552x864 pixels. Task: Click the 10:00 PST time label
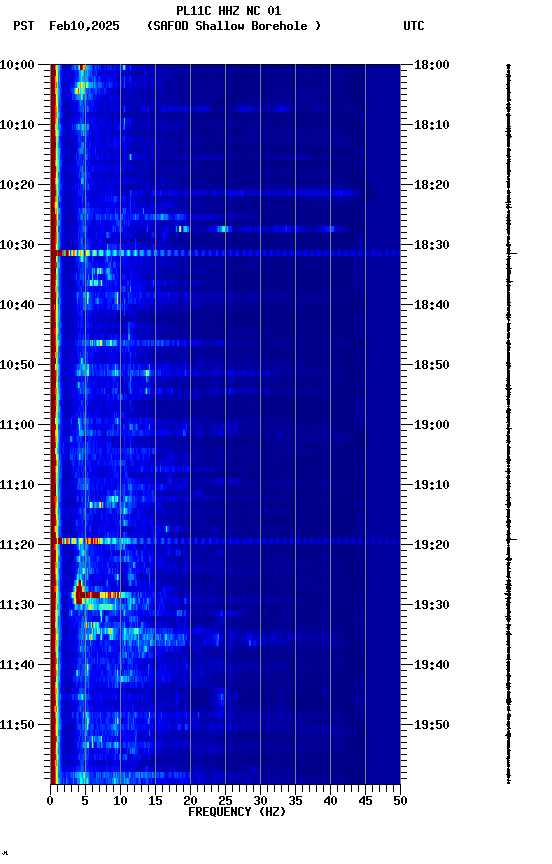tap(17, 65)
